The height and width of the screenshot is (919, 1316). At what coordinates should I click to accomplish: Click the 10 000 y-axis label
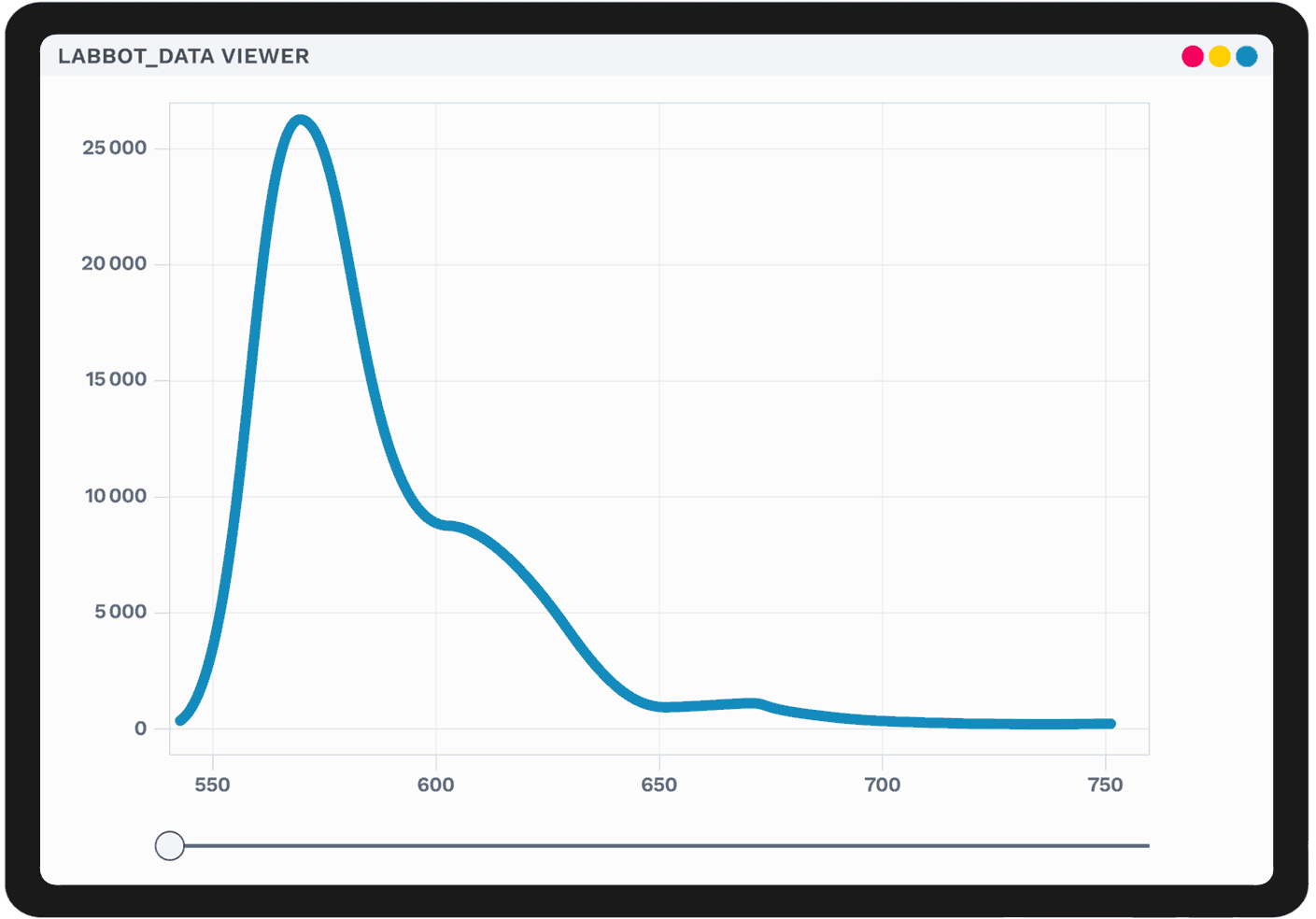point(116,496)
